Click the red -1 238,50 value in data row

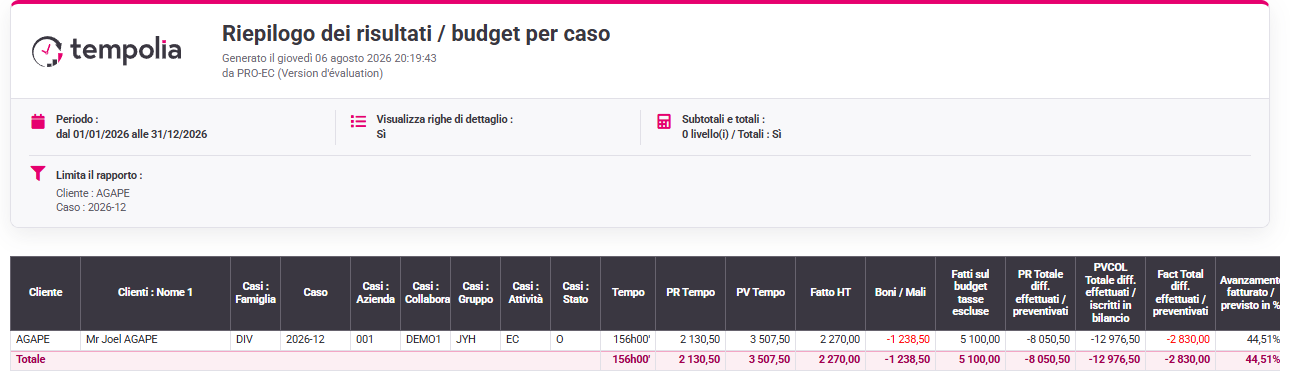908,340
